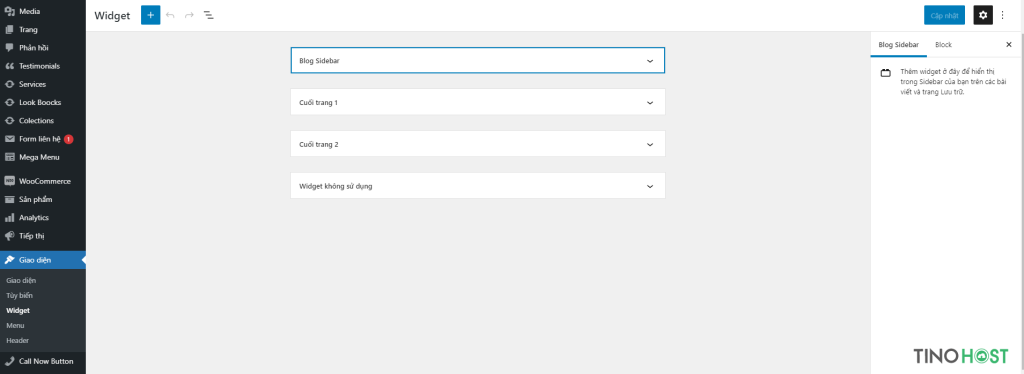Open Menu submenu item
The image size is (1024, 374).
click(15, 326)
